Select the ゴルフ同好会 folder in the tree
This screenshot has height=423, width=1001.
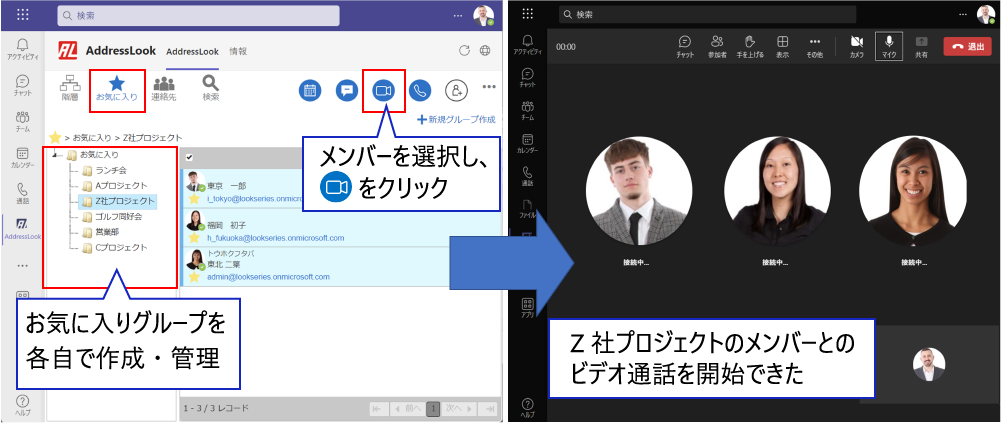pyautogui.click(x=113, y=216)
